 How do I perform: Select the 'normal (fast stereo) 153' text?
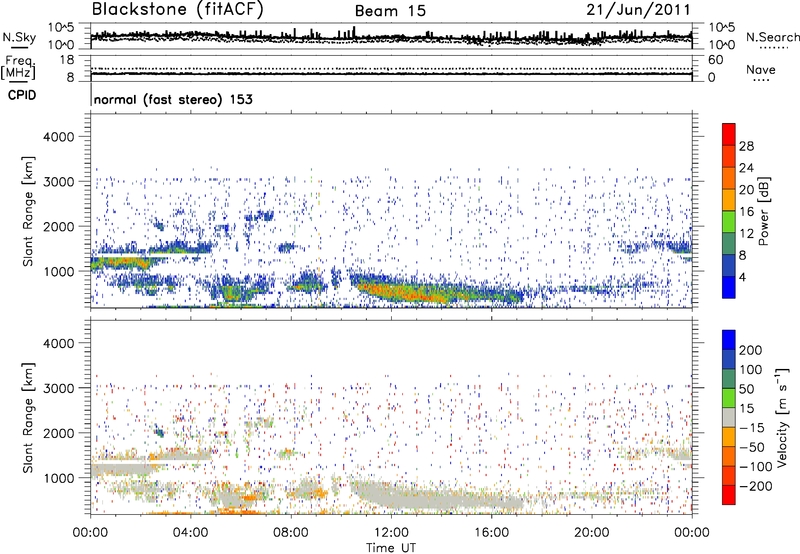[x=173, y=99]
